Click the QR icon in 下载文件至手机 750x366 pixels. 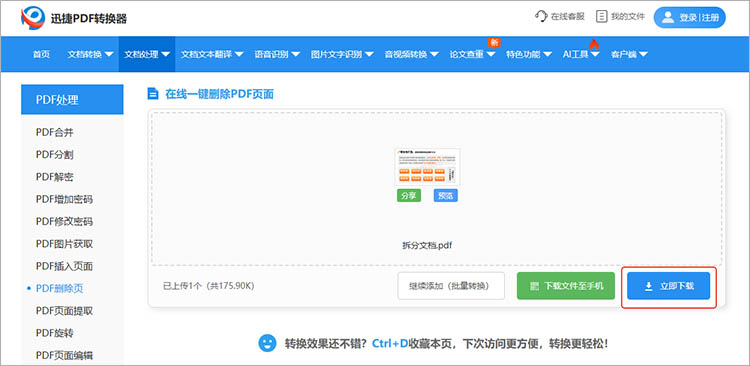click(x=534, y=287)
